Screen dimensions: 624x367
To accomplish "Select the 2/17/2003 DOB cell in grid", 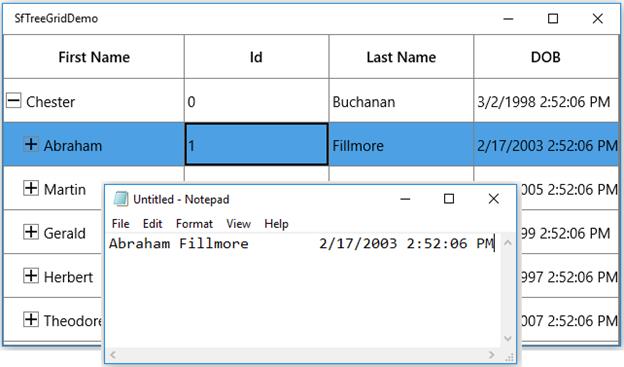I will [x=546, y=144].
